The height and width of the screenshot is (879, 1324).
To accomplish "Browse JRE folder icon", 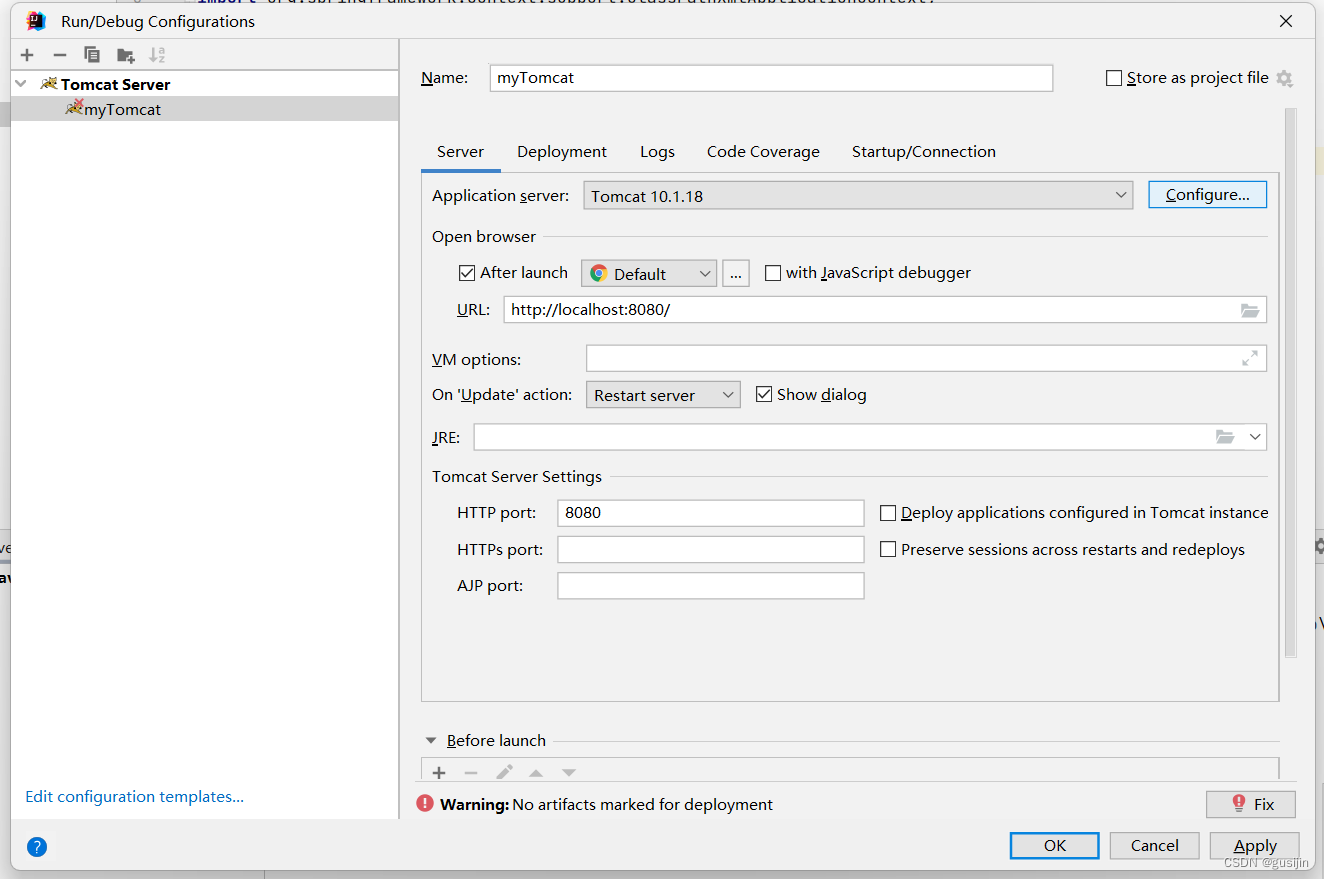I will tap(1225, 437).
